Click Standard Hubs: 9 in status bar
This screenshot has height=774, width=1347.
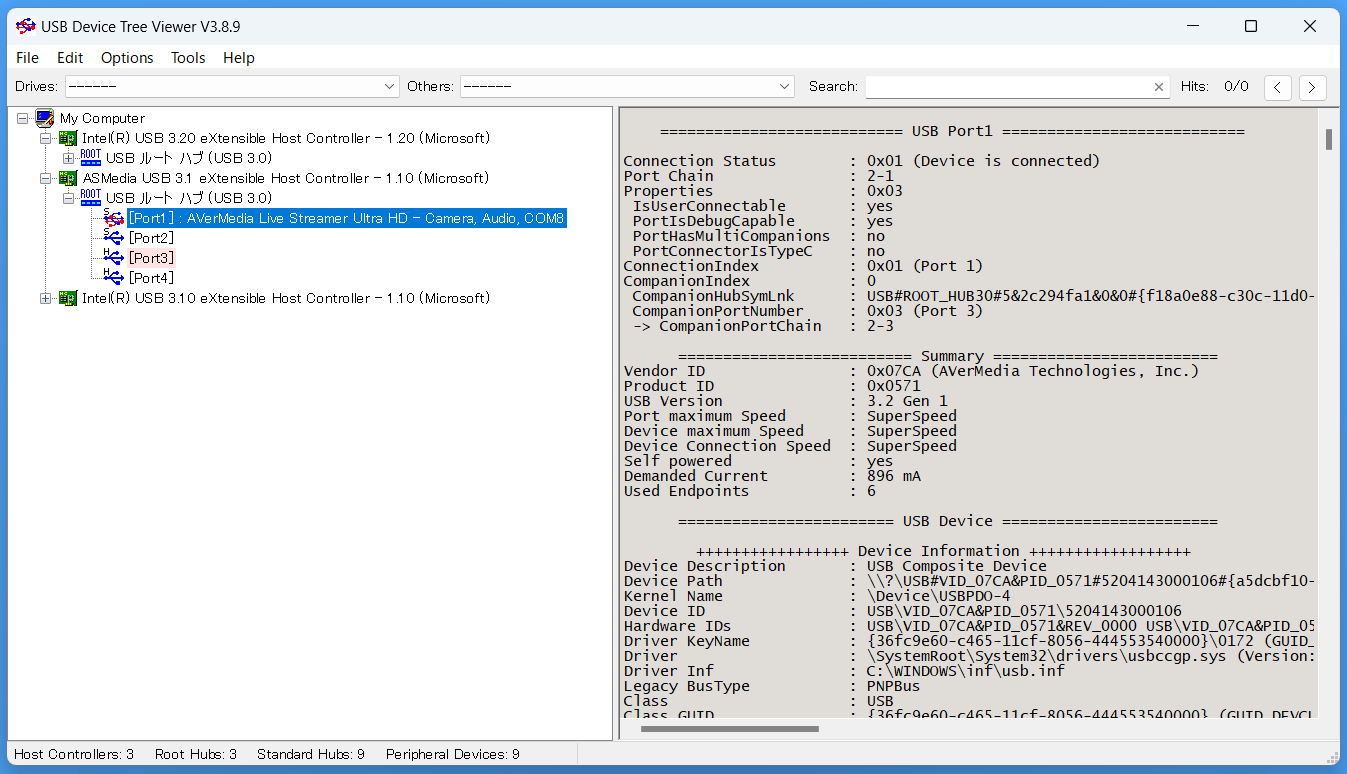pyautogui.click(x=311, y=754)
